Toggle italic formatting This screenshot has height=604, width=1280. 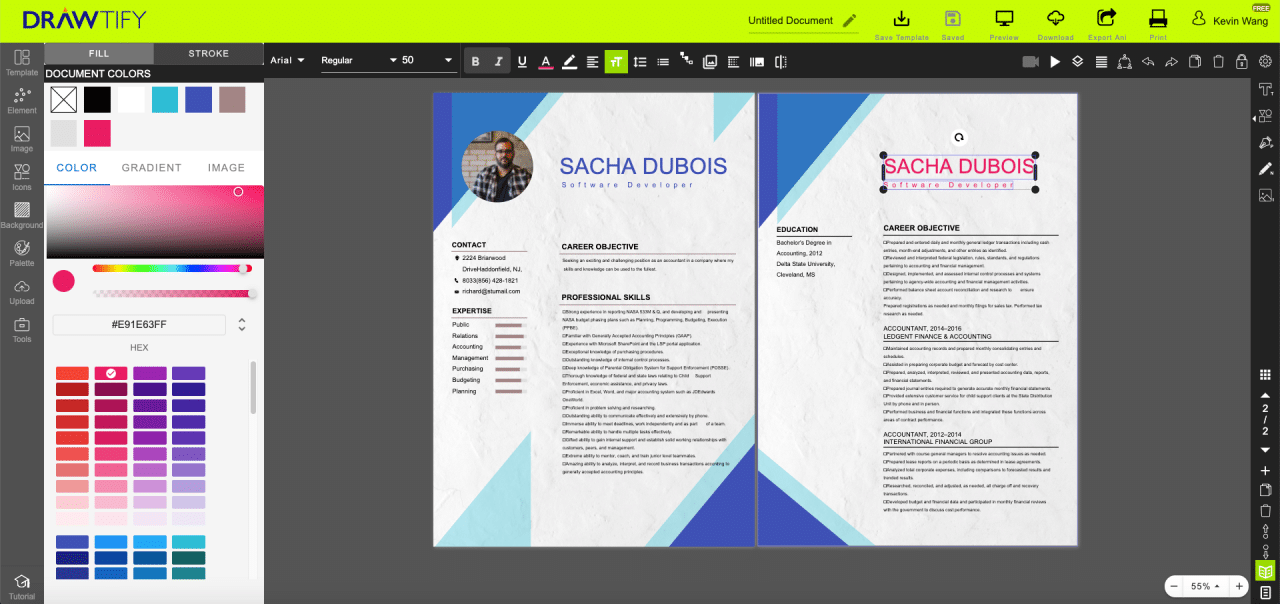pyautogui.click(x=498, y=60)
